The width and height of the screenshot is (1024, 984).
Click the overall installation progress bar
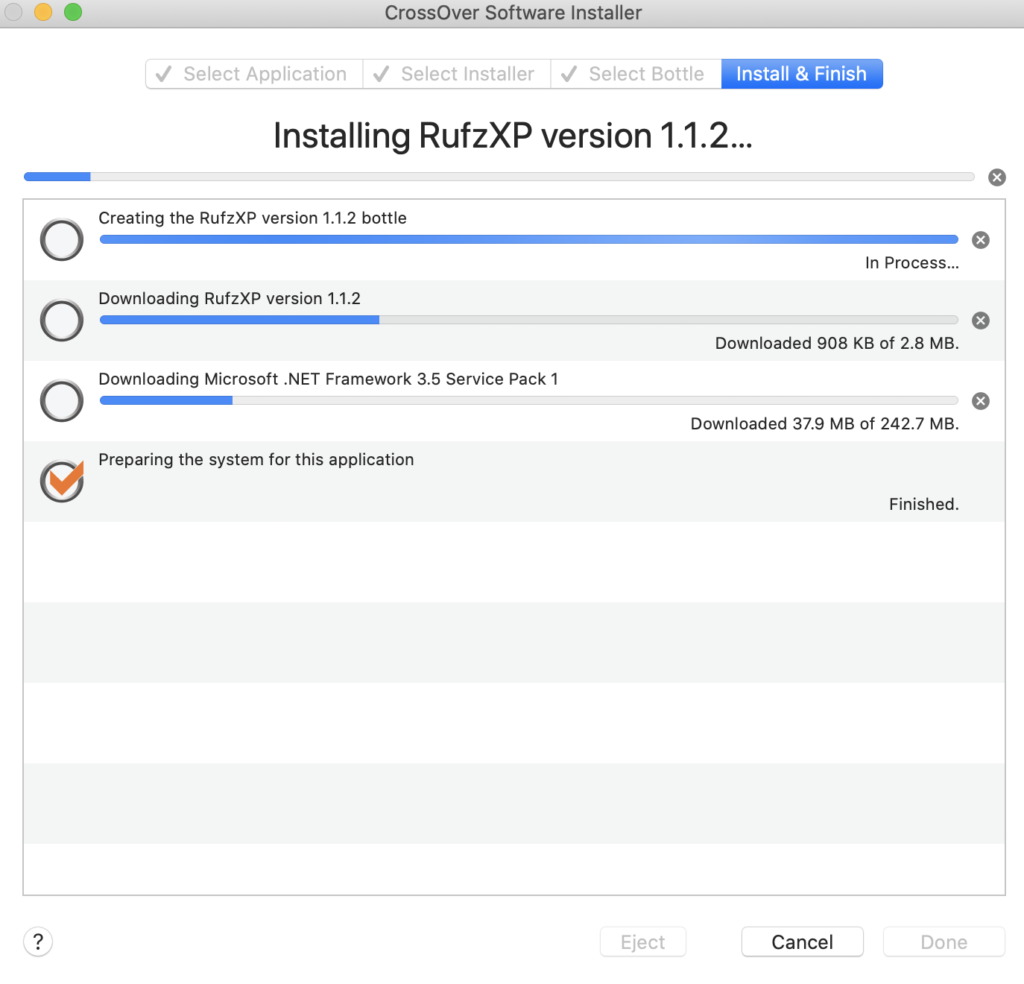499,177
